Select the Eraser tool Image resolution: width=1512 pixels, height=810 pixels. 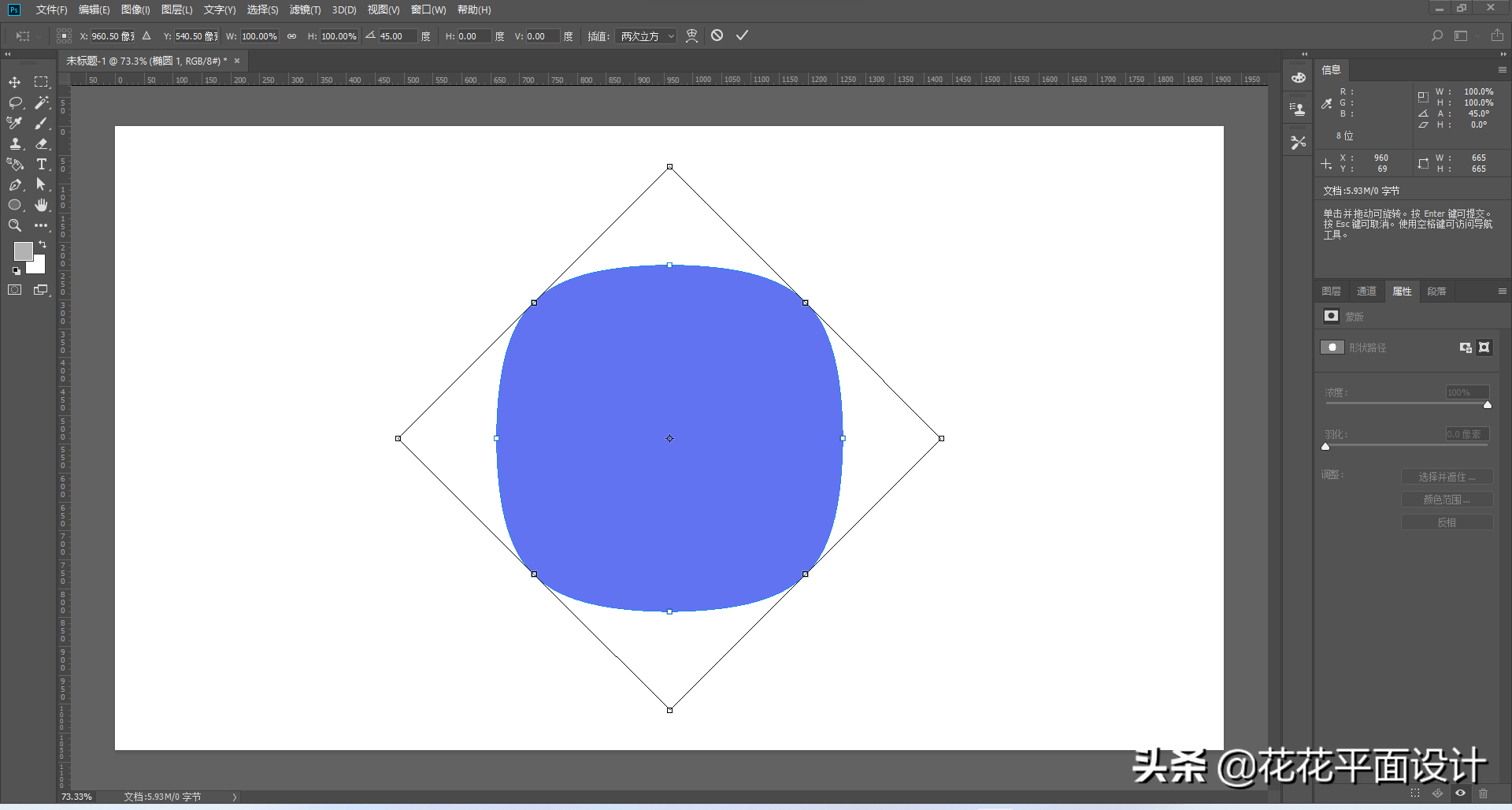coord(42,144)
